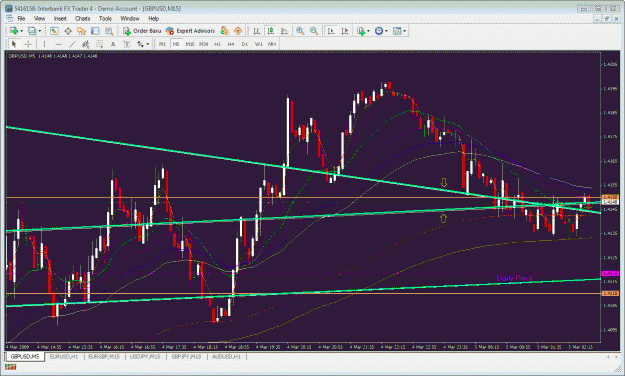Open the Data Window crosshair-circle icon
This screenshot has height=376, width=625.
68,31
